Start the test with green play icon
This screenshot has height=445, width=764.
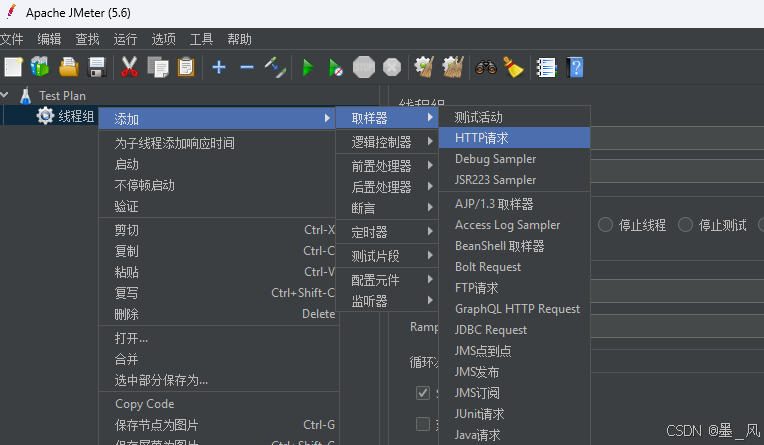click(308, 67)
